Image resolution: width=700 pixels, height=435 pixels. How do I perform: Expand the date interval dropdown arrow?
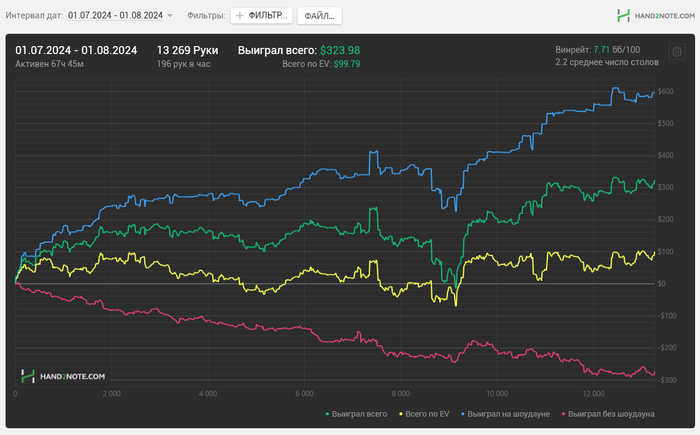point(170,16)
